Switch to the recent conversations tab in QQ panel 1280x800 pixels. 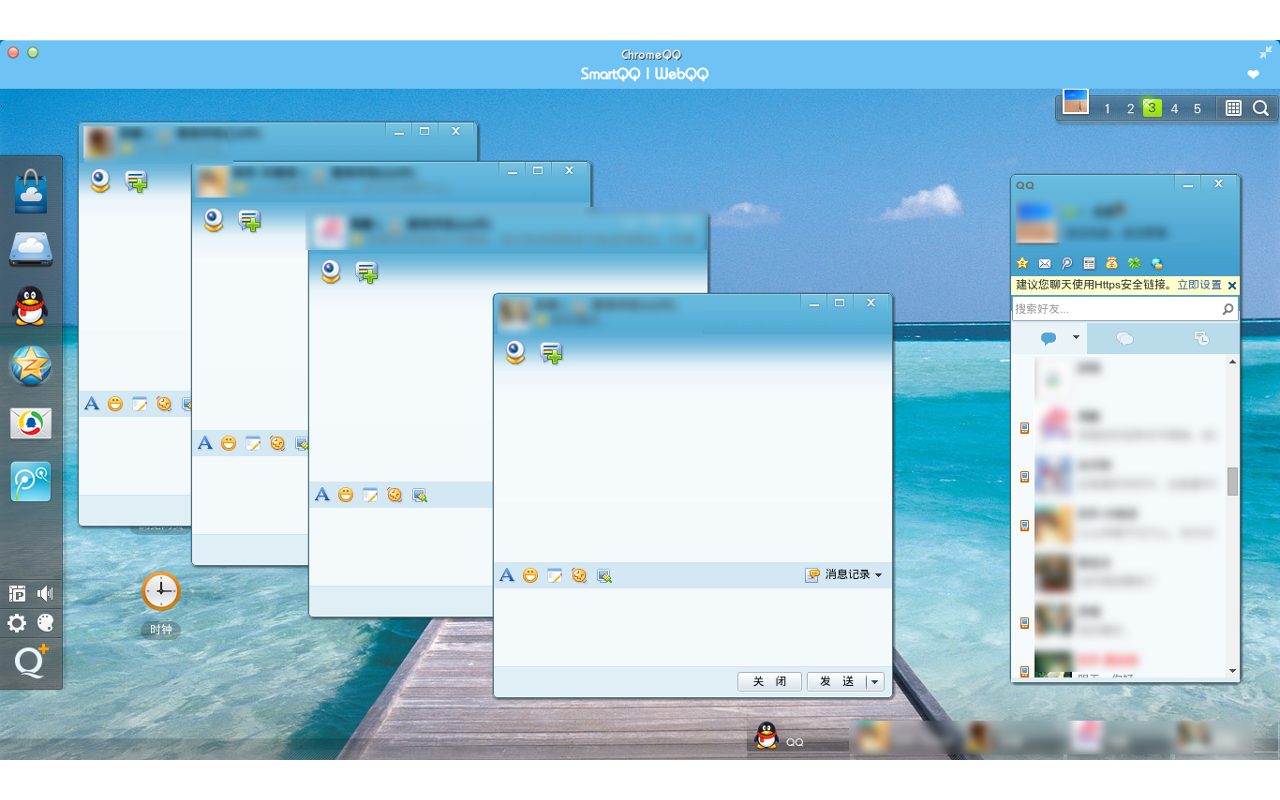pyautogui.click(x=1202, y=339)
